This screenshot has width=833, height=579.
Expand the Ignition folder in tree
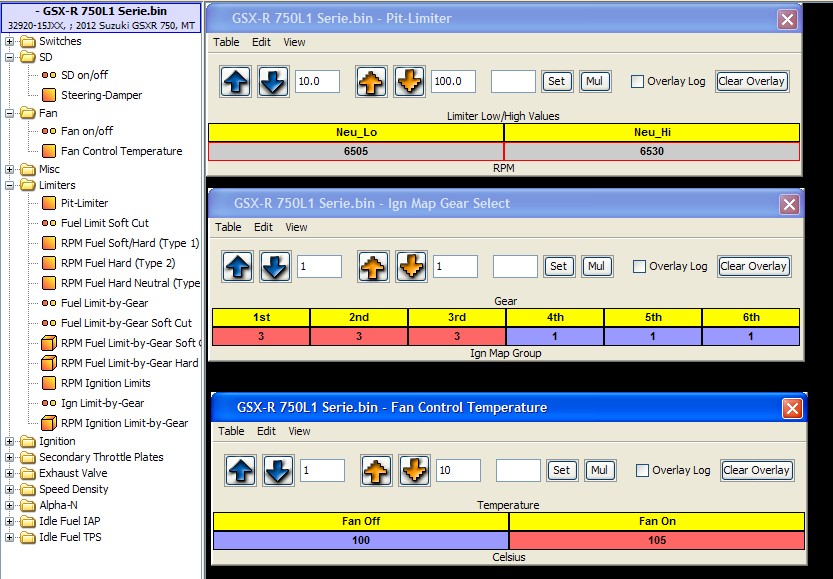(x=10, y=441)
